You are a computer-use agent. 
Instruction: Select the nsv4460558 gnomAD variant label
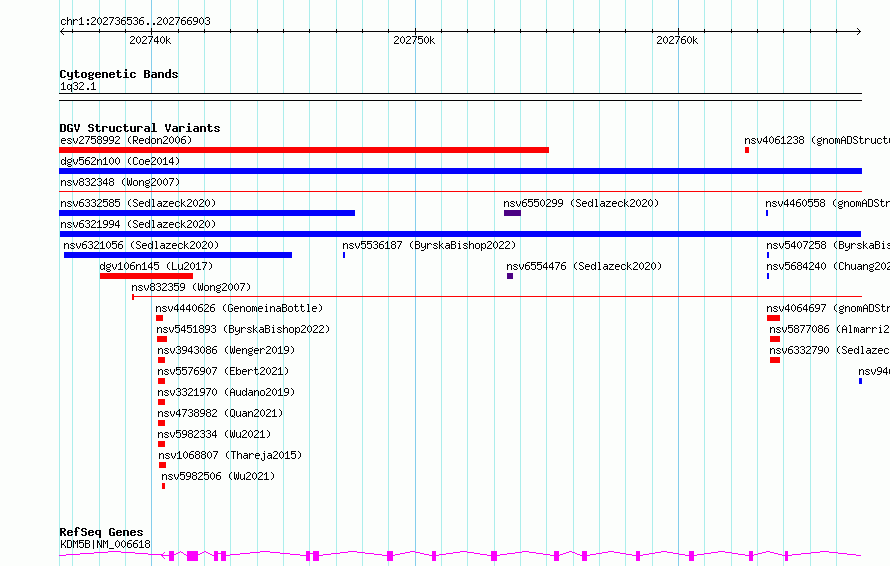tap(828, 203)
